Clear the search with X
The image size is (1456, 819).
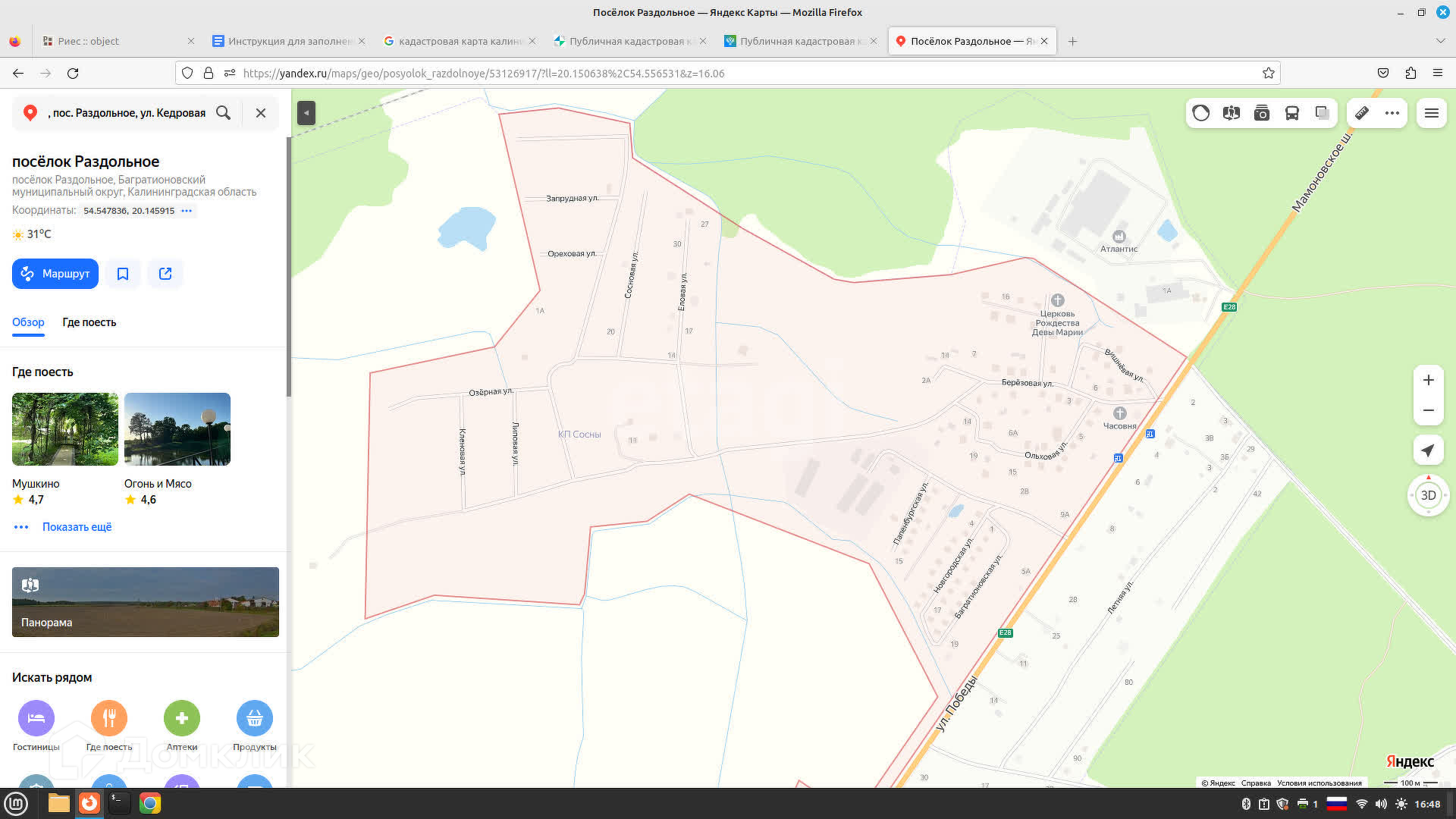coord(260,113)
